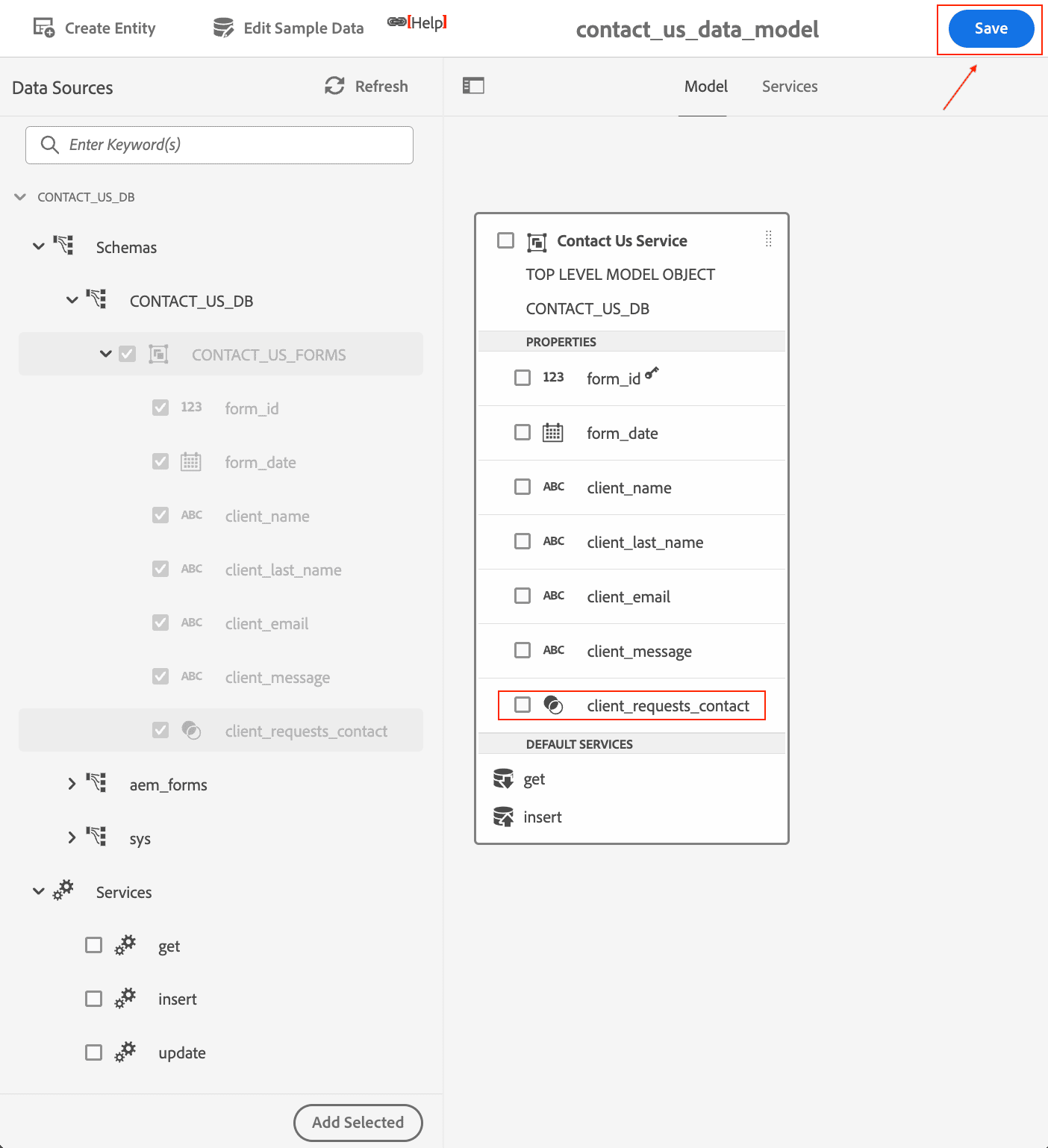Select client_email property in model card

point(631,596)
